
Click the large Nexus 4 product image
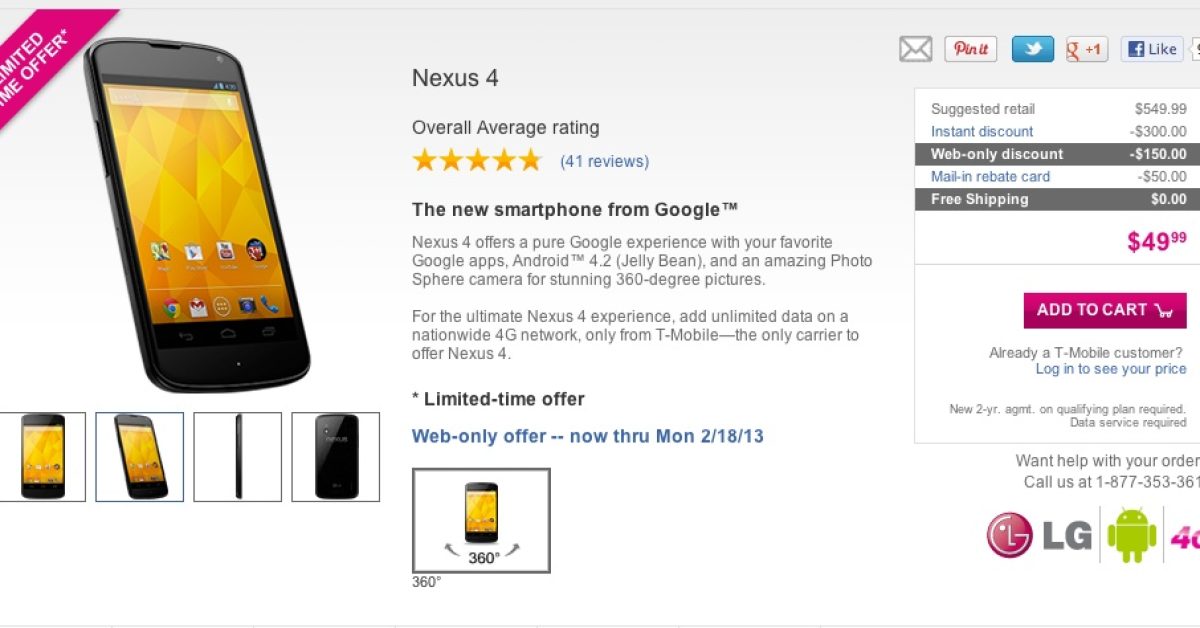(198, 214)
